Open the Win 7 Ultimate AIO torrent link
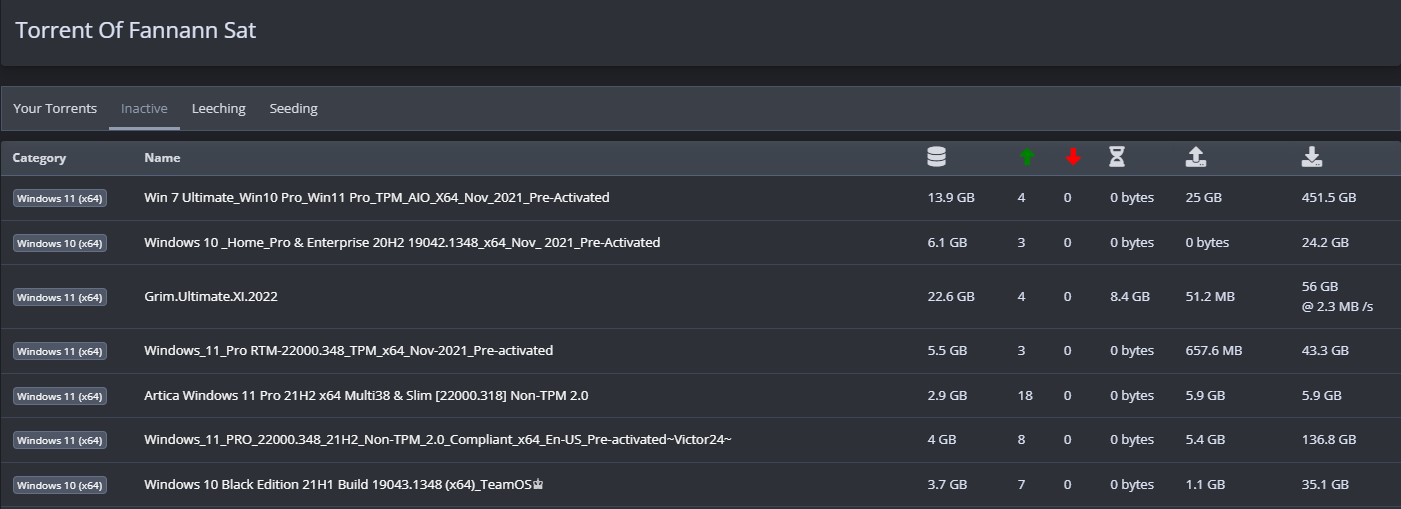 click(x=376, y=198)
